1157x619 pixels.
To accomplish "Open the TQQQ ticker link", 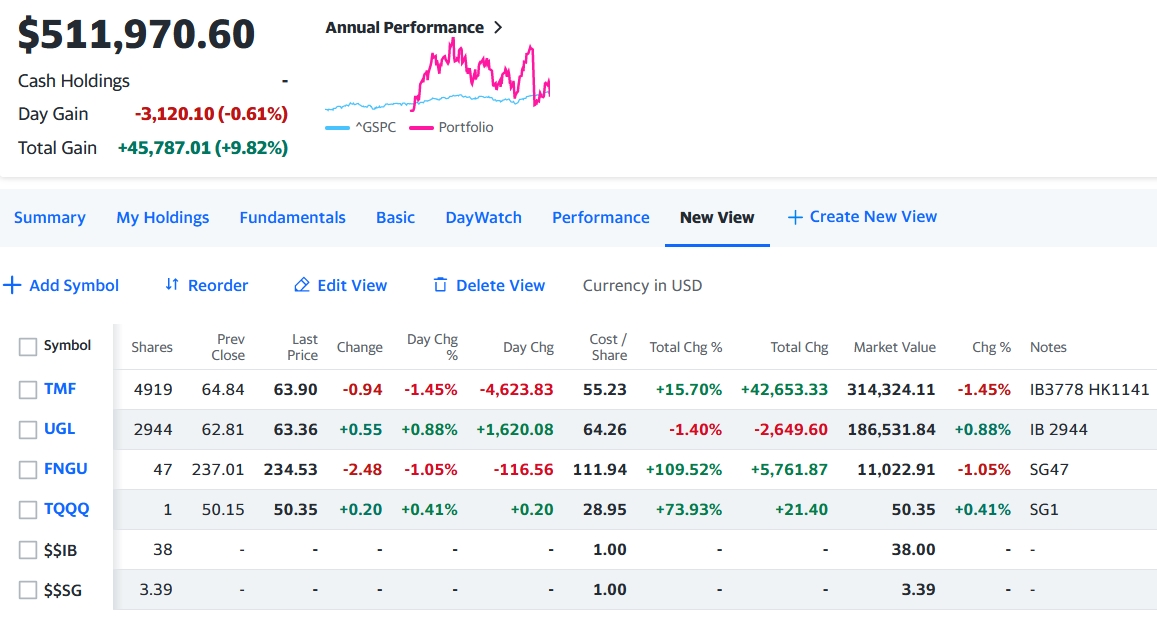I will point(66,509).
